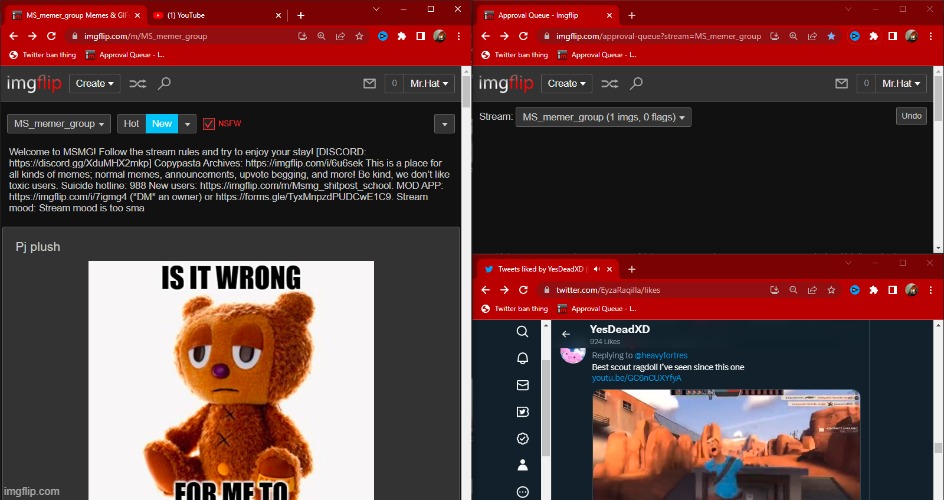Open Chrome menu dots in MS_memer_group window

(x=459, y=36)
